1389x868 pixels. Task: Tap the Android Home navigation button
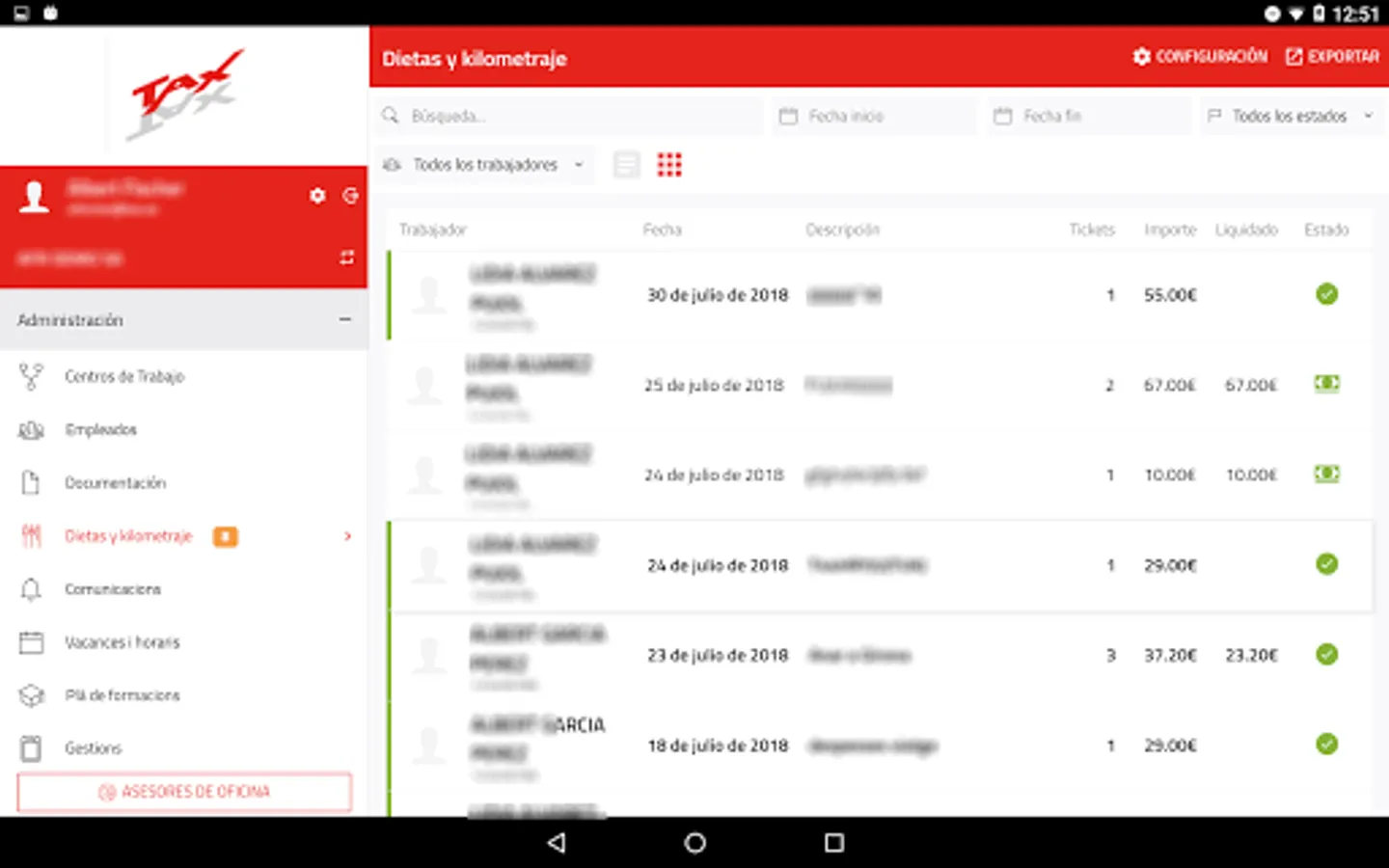[694, 842]
